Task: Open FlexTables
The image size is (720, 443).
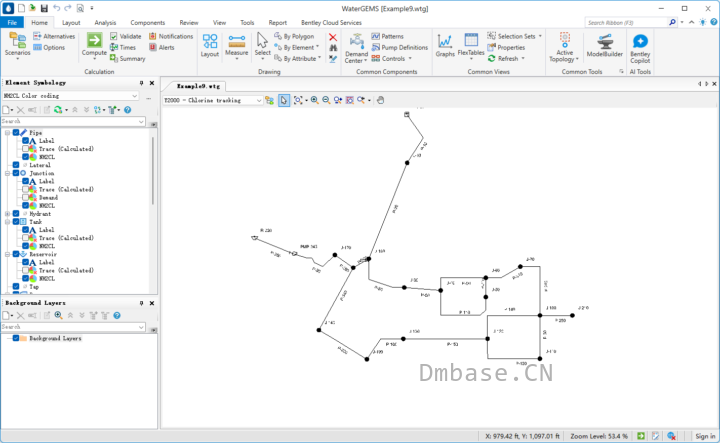Action: pos(471,45)
